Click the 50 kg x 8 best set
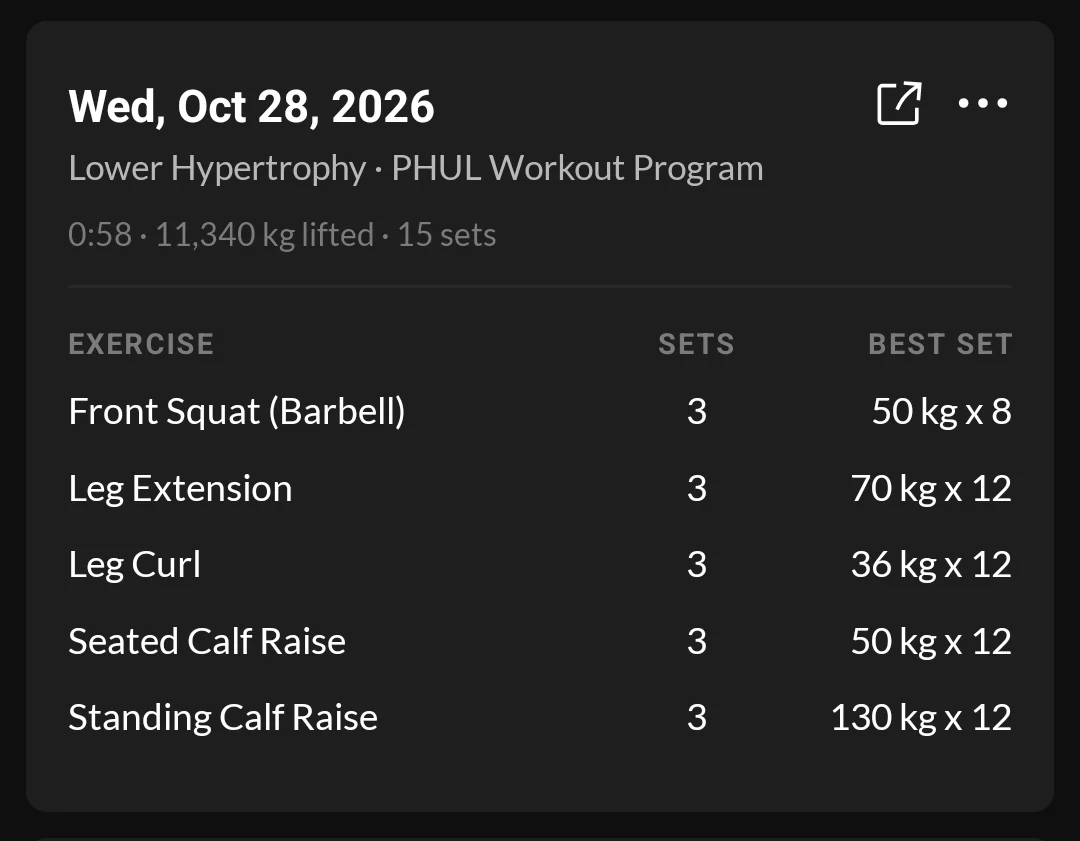This screenshot has width=1080, height=841. point(942,412)
